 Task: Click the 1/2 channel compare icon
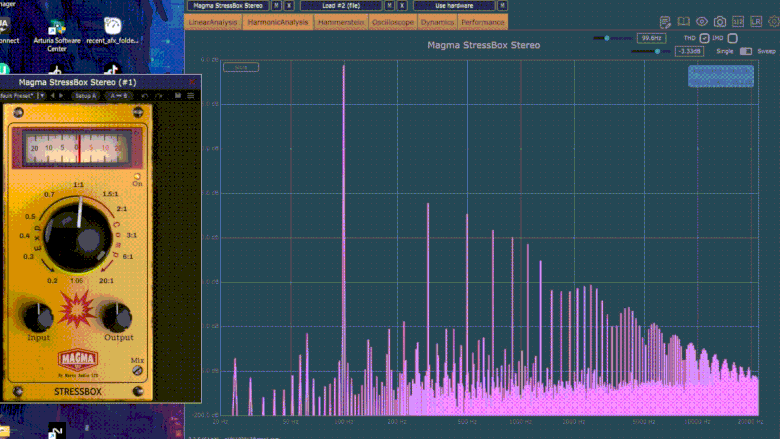(738, 22)
